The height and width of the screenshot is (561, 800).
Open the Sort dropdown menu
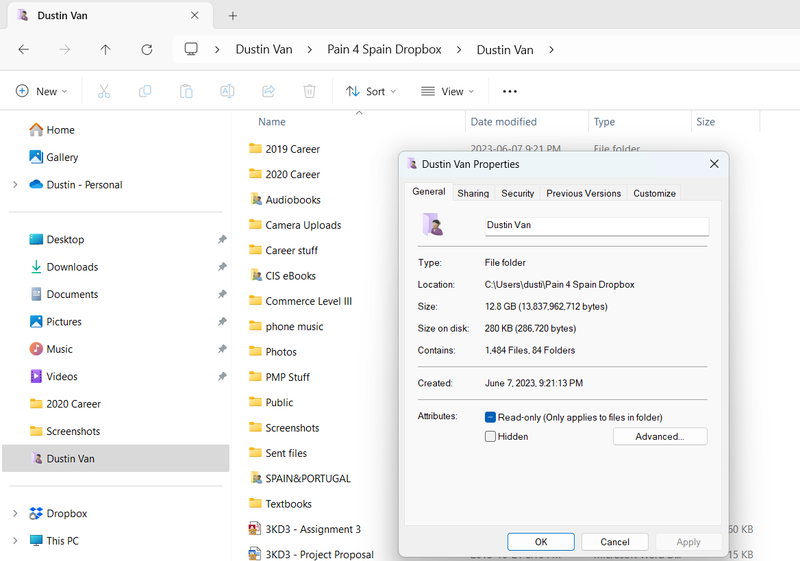(x=371, y=91)
